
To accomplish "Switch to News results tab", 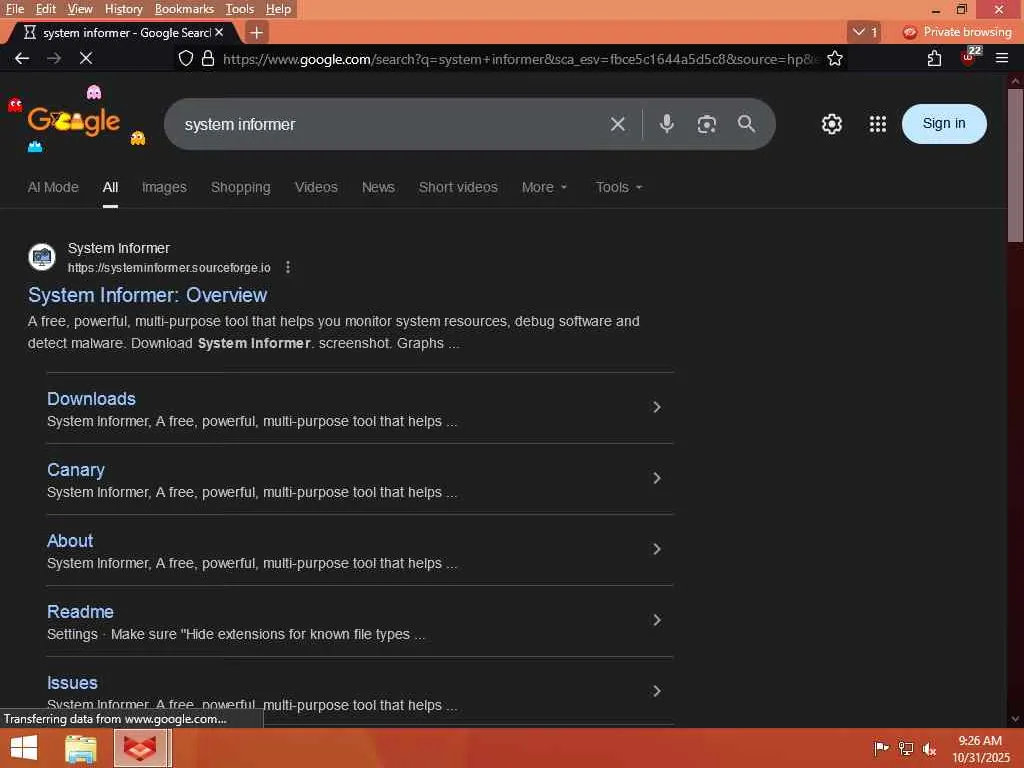I will 378,187.
